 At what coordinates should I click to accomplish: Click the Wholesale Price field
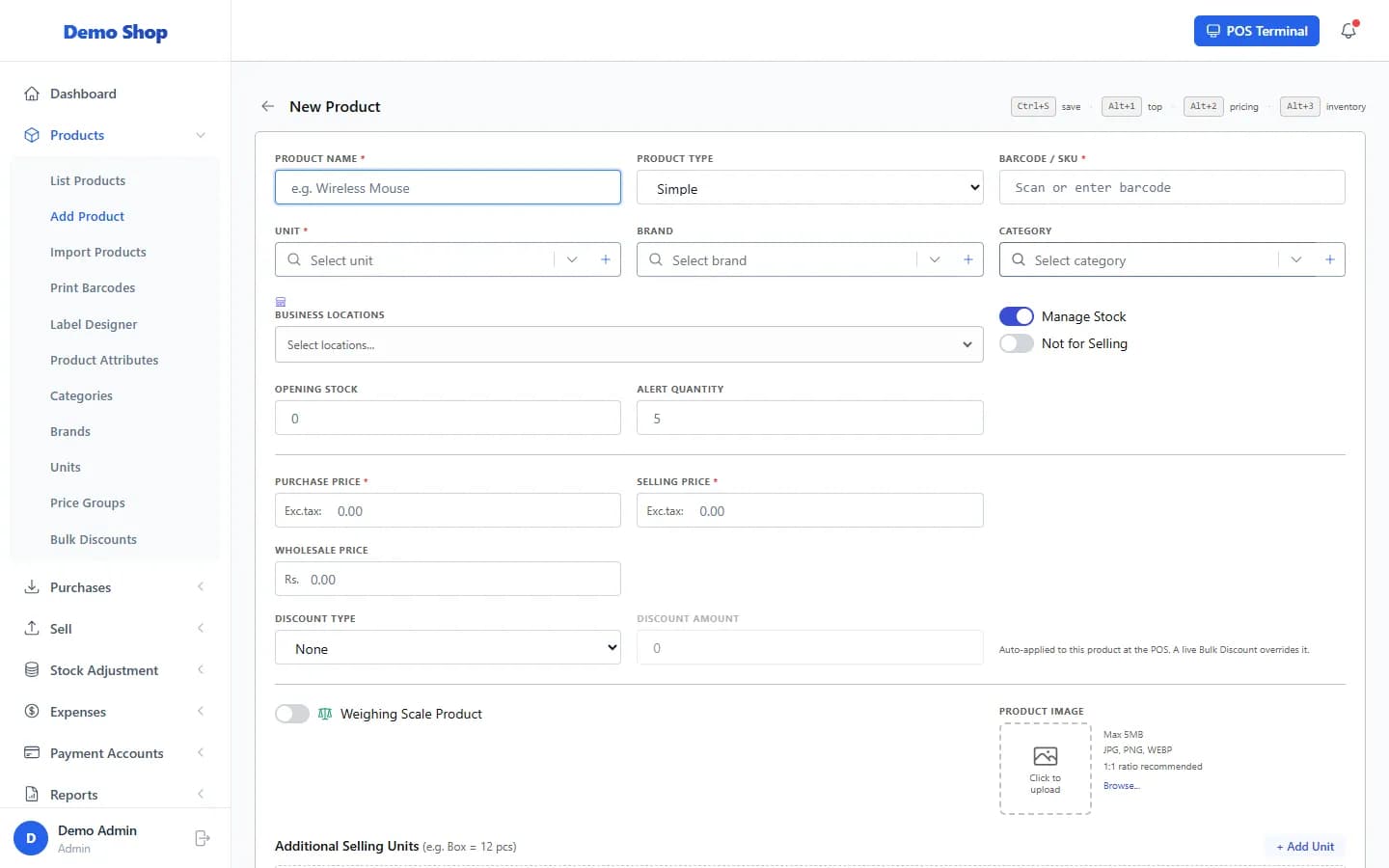pos(448,579)
